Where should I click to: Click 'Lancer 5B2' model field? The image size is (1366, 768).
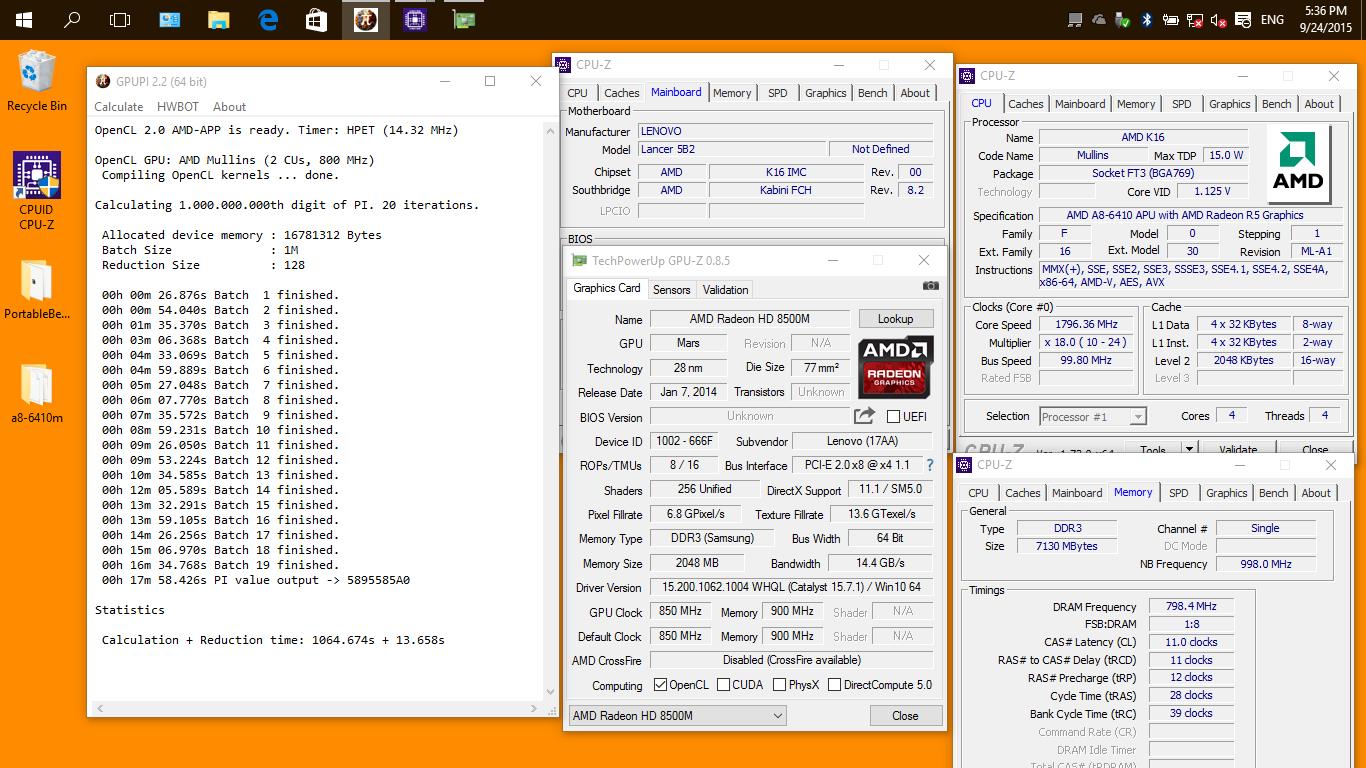click(730, 150)
